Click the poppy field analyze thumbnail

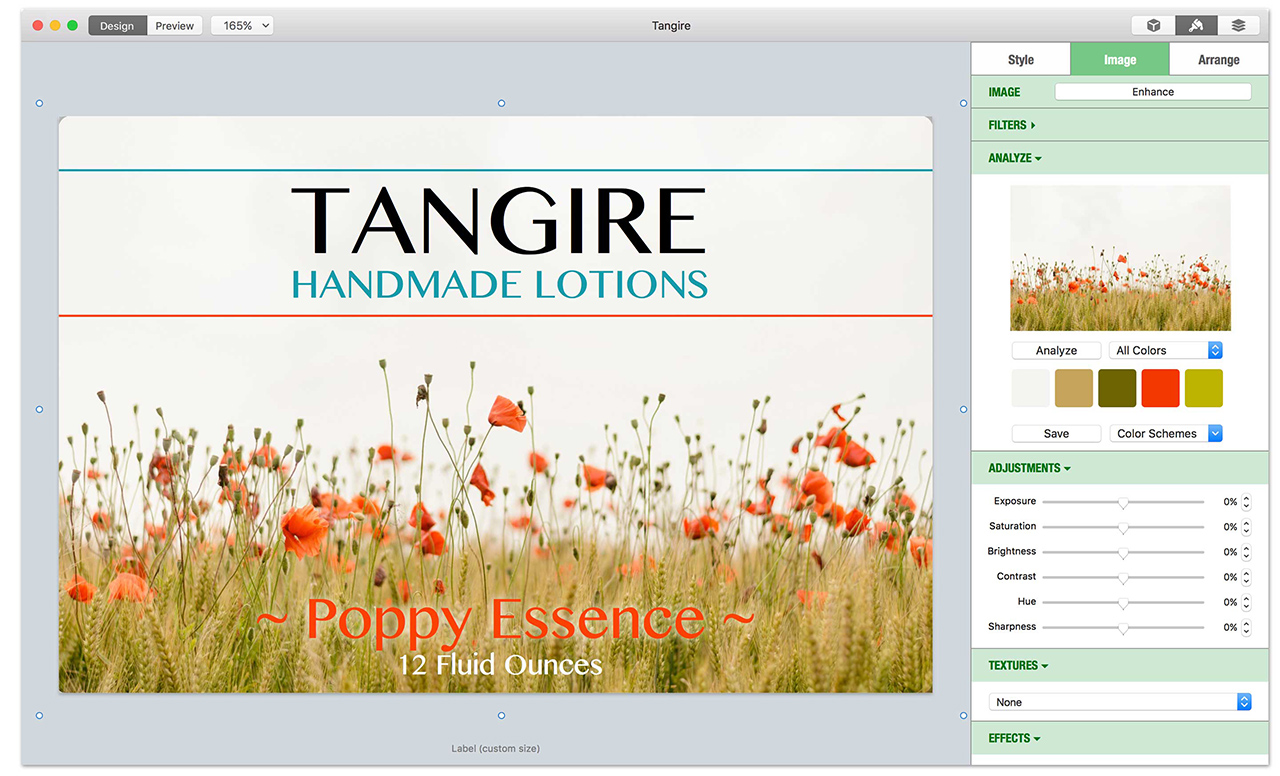[x=1120, y=258]
